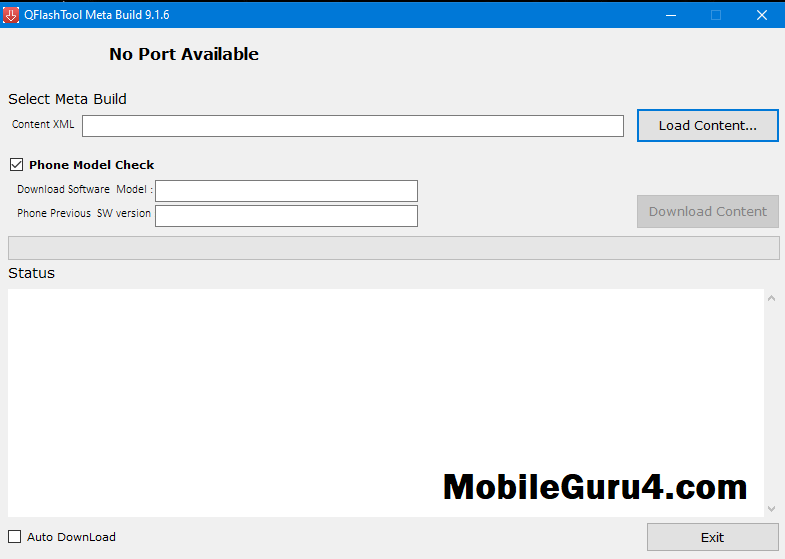785x559 pixels.
Task: Click the QFlashTool app icon in title bar
Action: tap(11, 15)
